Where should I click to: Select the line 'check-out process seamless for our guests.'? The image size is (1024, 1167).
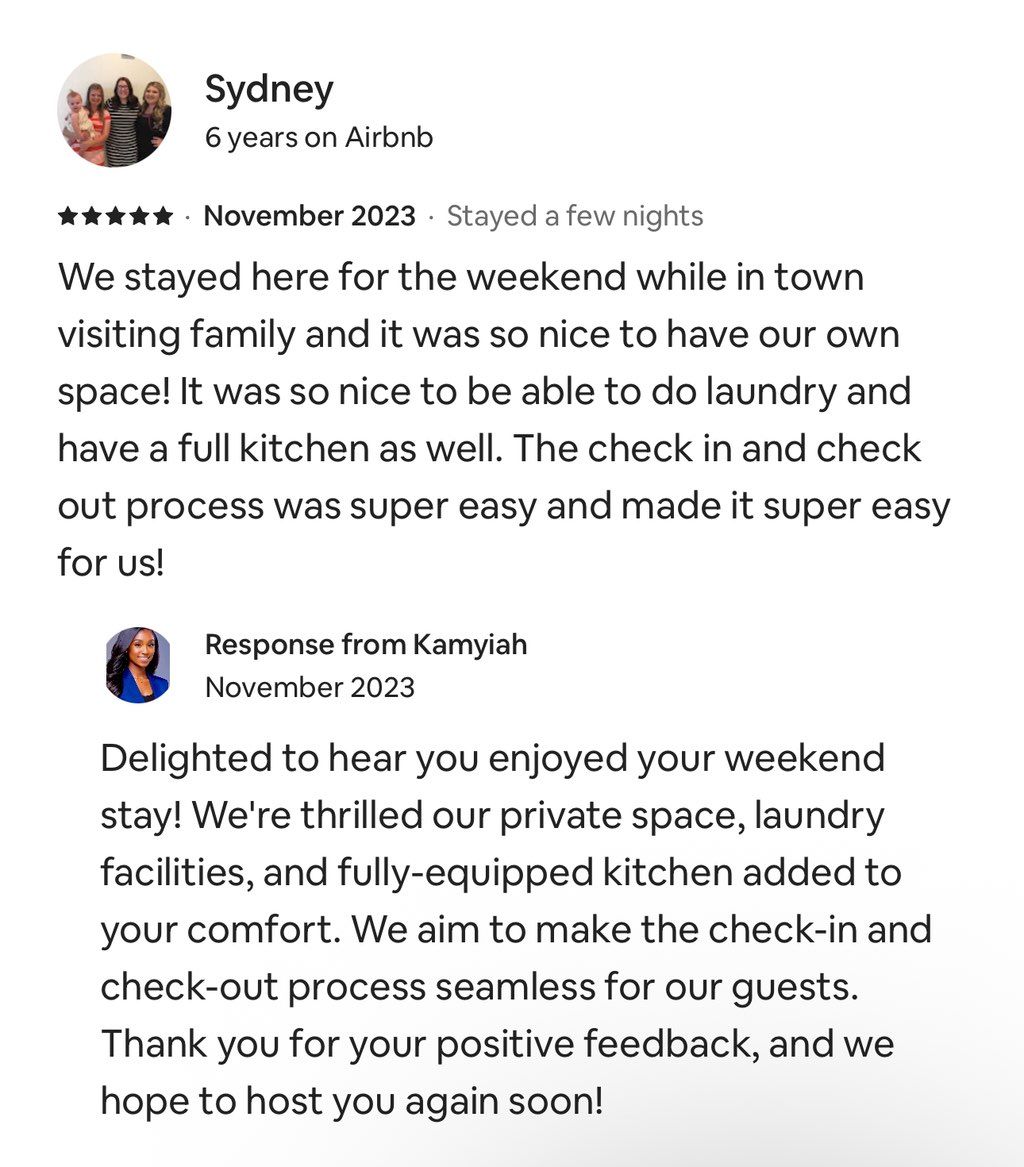[479, 988]
